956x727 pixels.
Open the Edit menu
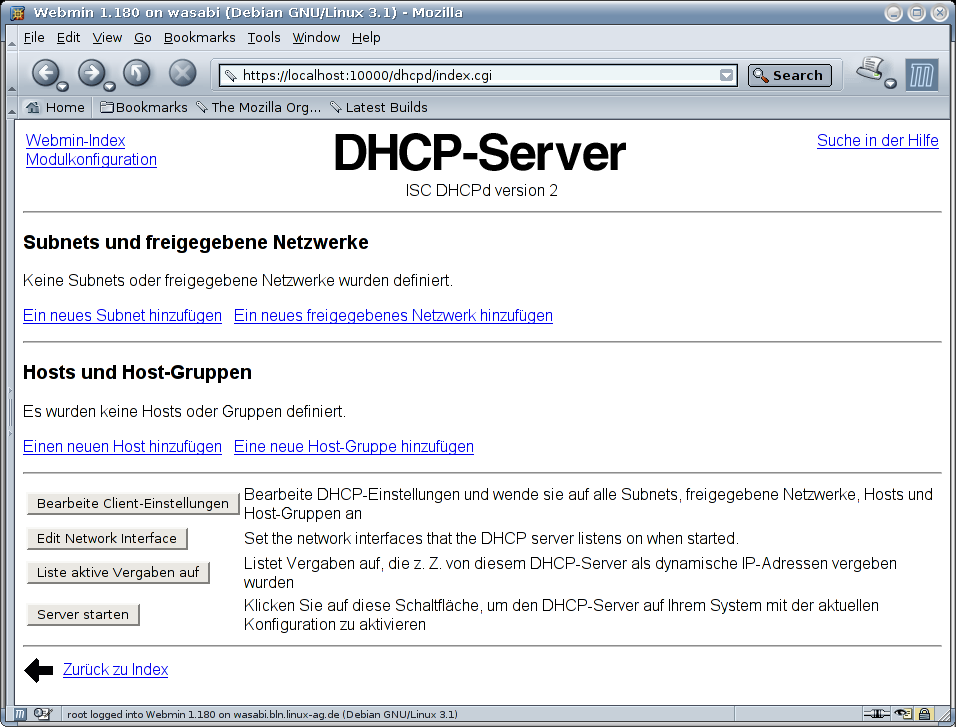pyautogui.click(x=68, y=38)
